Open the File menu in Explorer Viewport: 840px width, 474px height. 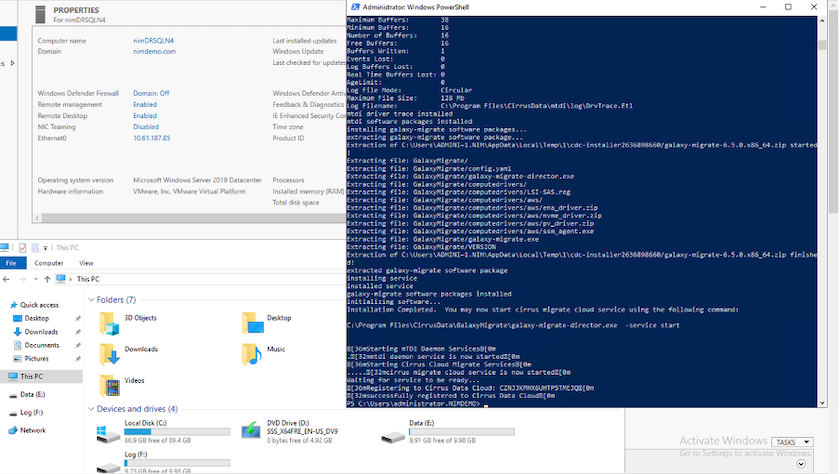[x=11, y=263]
